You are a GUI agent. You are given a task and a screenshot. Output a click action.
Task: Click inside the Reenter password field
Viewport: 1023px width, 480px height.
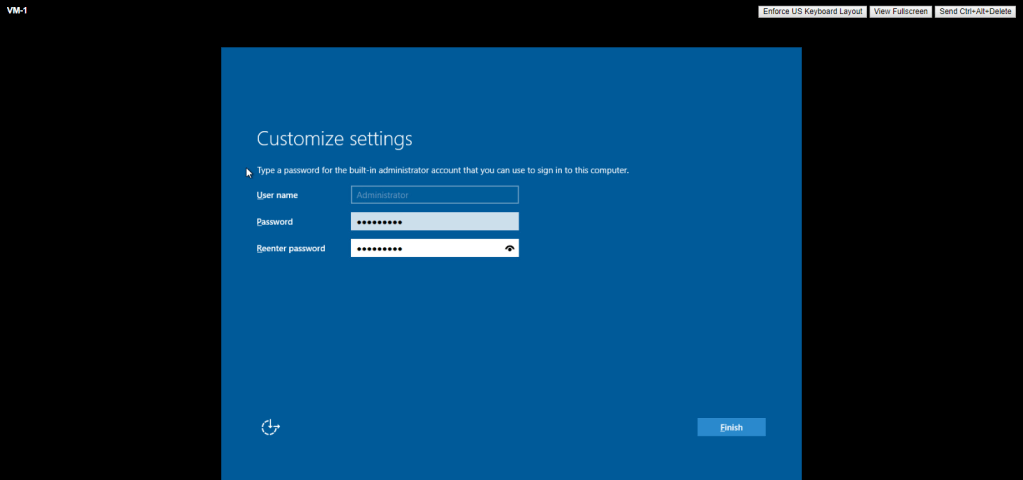pyautogui.click(x=450, y=248)
